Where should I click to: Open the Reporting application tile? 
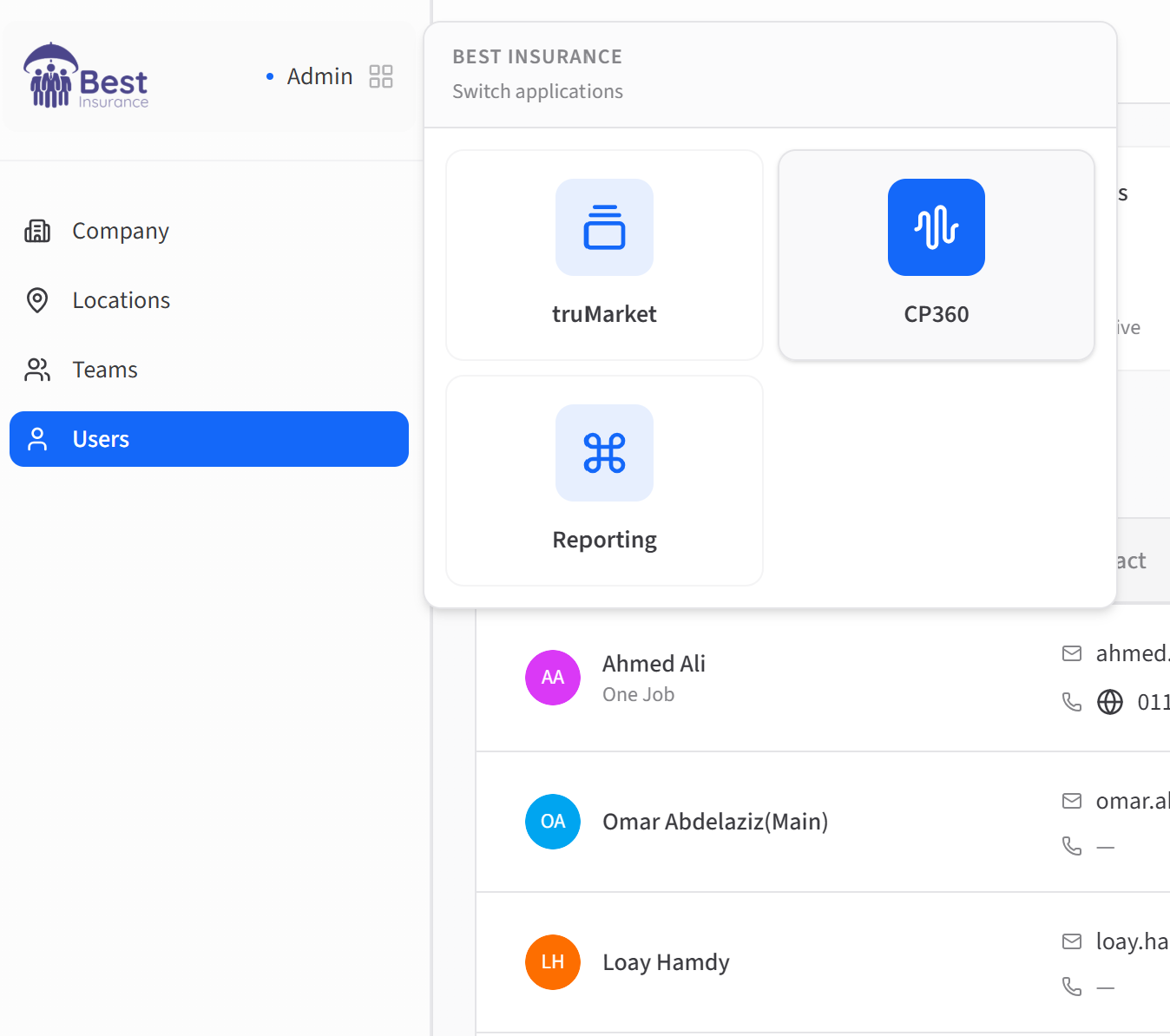604,480
